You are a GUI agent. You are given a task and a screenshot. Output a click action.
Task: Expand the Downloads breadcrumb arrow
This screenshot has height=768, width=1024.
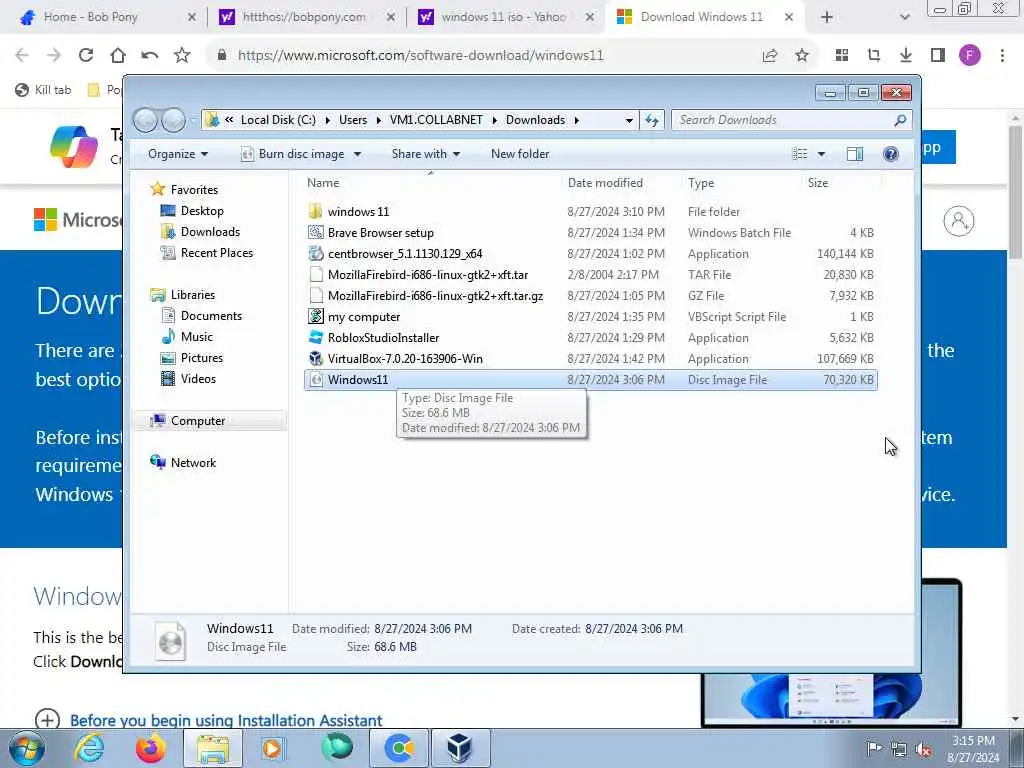pyautogui.click(x=577, y=120)
